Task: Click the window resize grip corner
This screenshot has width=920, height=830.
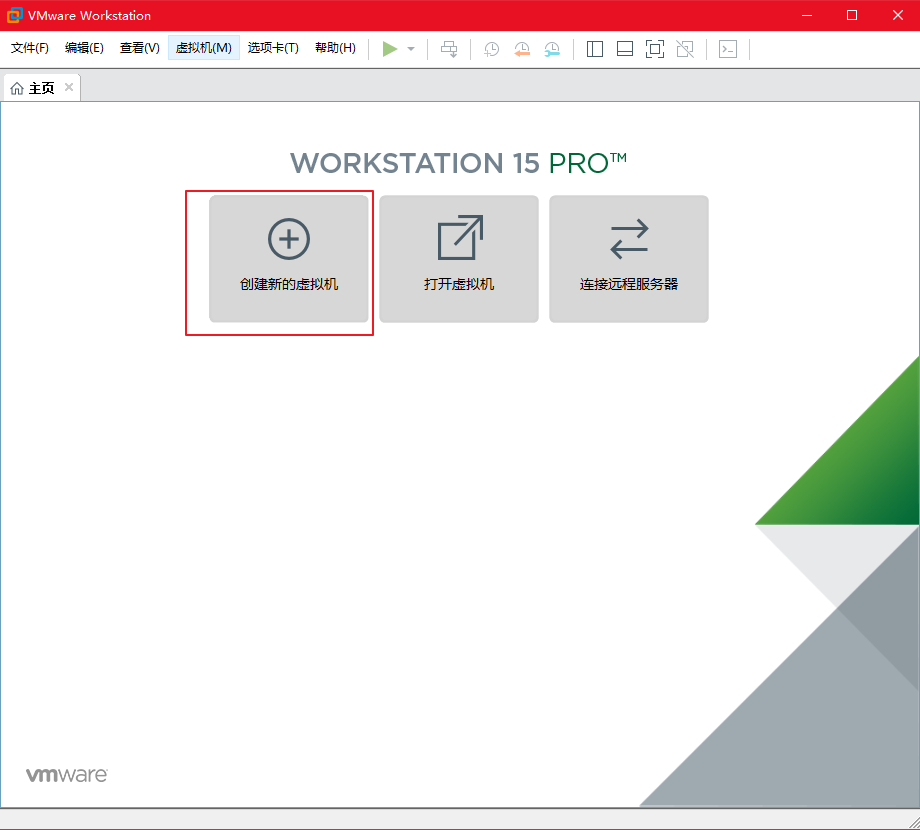Action: 913,822
